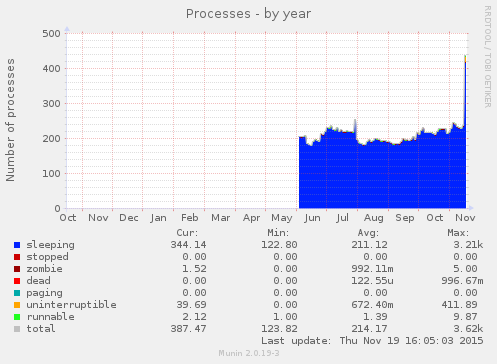Click the teal paging legend swatch
This screenshot has width=497, height=364.
[x=17, y=293]
